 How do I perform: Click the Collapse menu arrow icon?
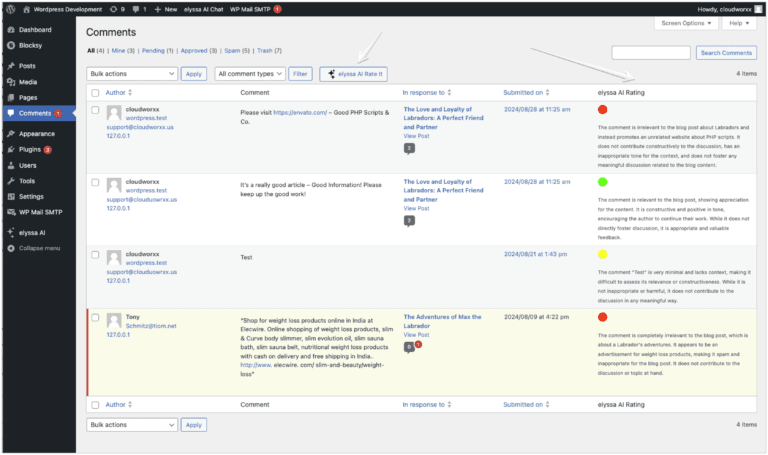pyautogui.click(x=11, y=248)
